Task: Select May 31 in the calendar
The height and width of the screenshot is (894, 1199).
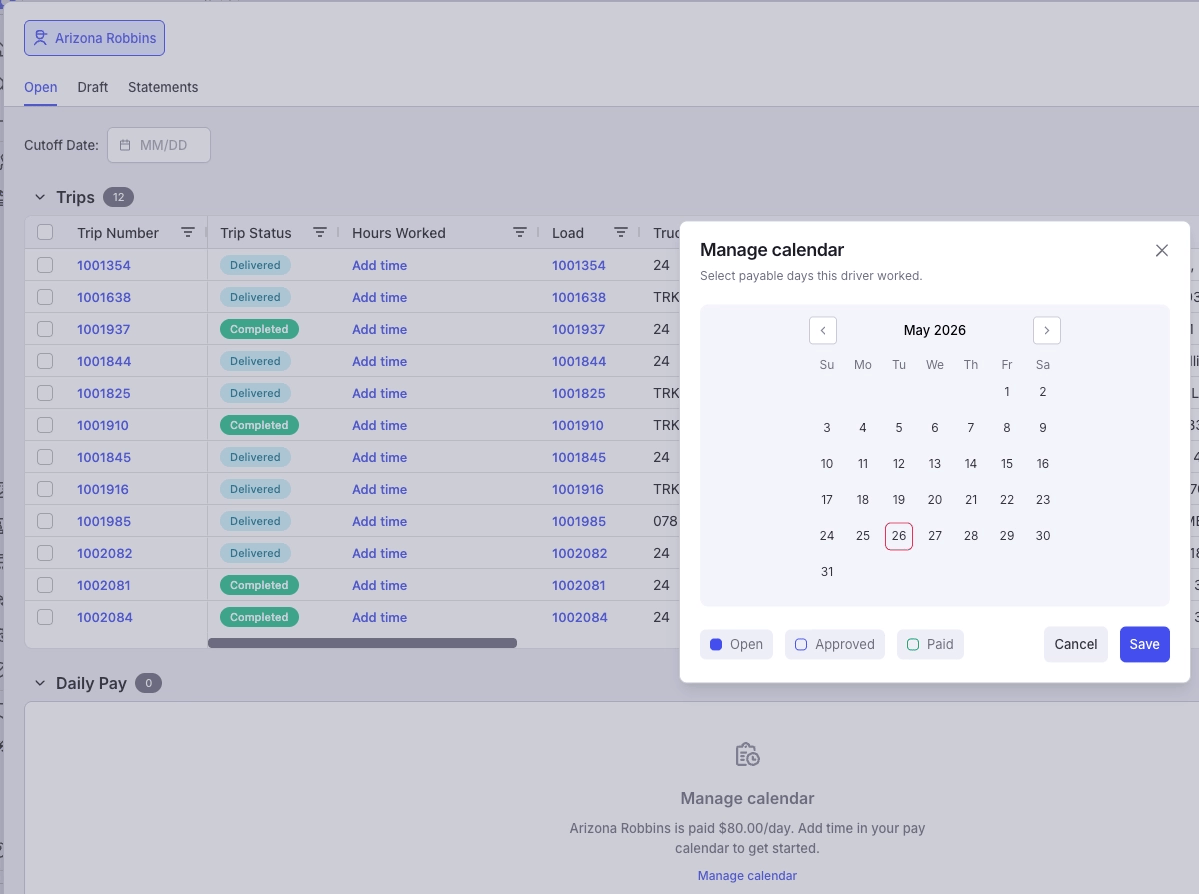Action: 827,572
